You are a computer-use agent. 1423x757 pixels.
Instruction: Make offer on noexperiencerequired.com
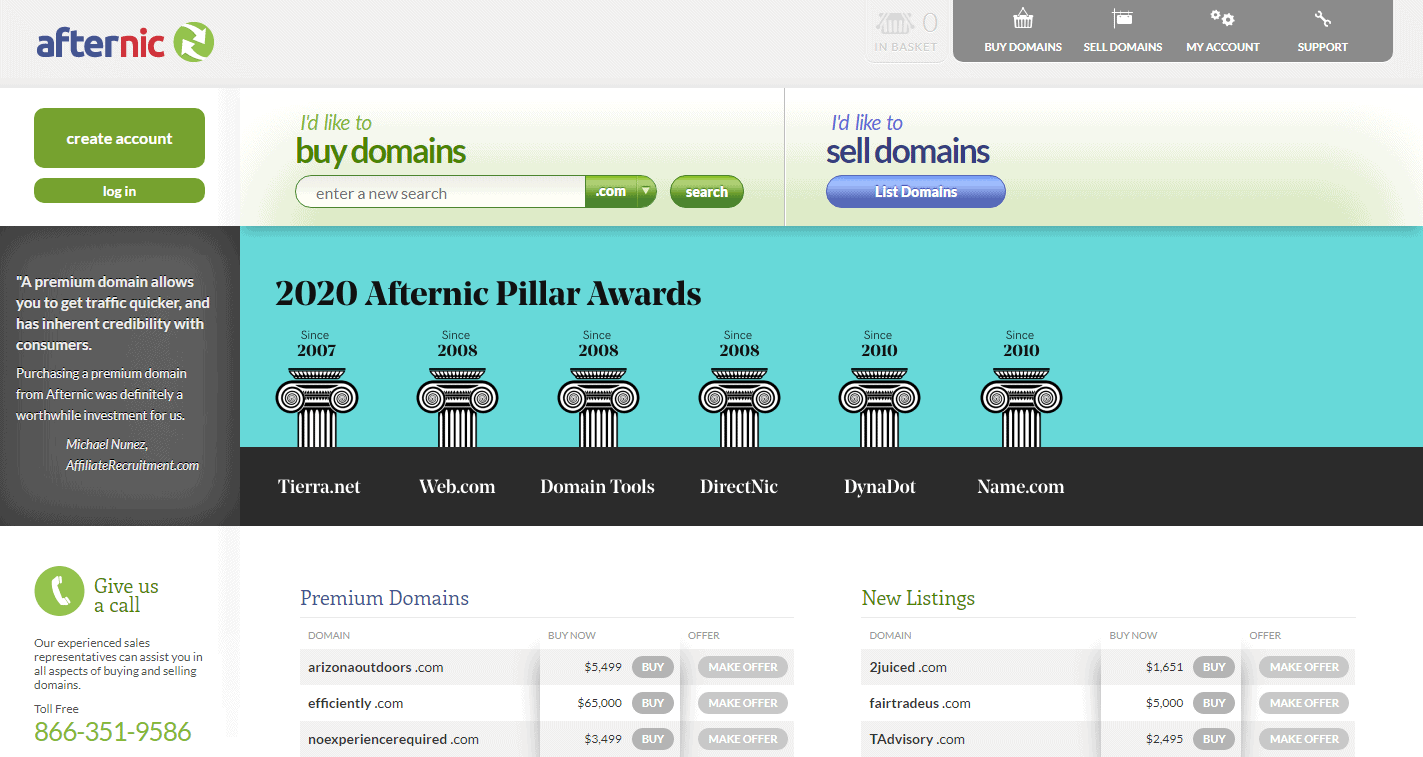point(743,739)
